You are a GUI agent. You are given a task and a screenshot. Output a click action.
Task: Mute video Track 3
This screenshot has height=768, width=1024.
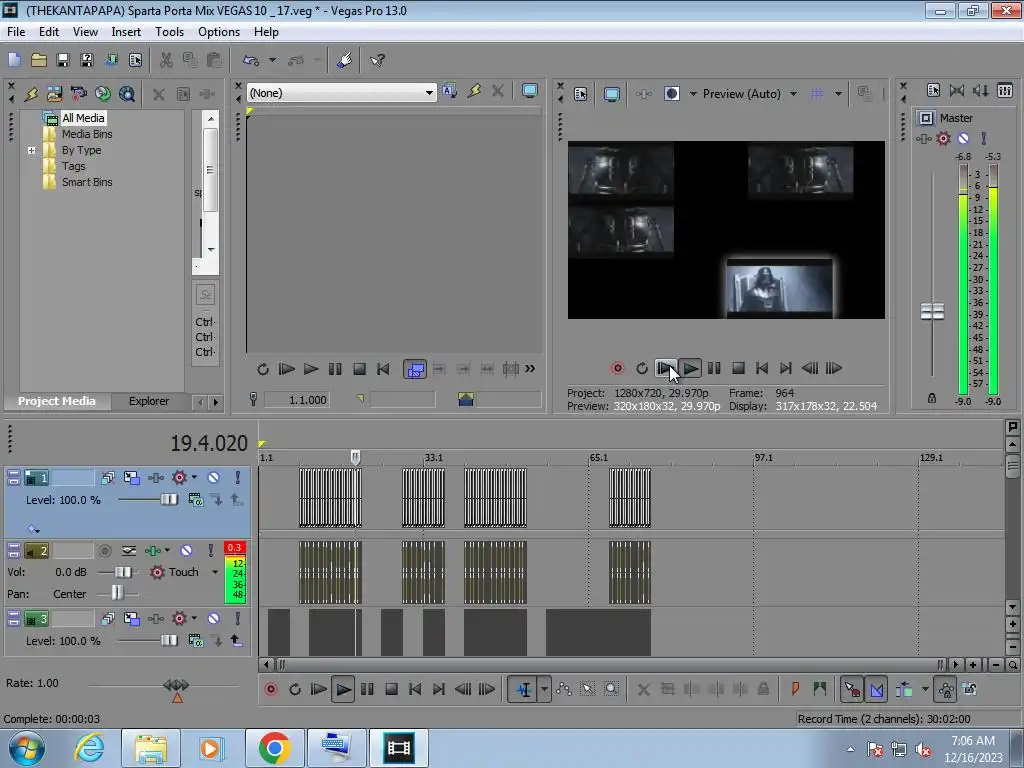pyautogui.click(x=214, y=618)
